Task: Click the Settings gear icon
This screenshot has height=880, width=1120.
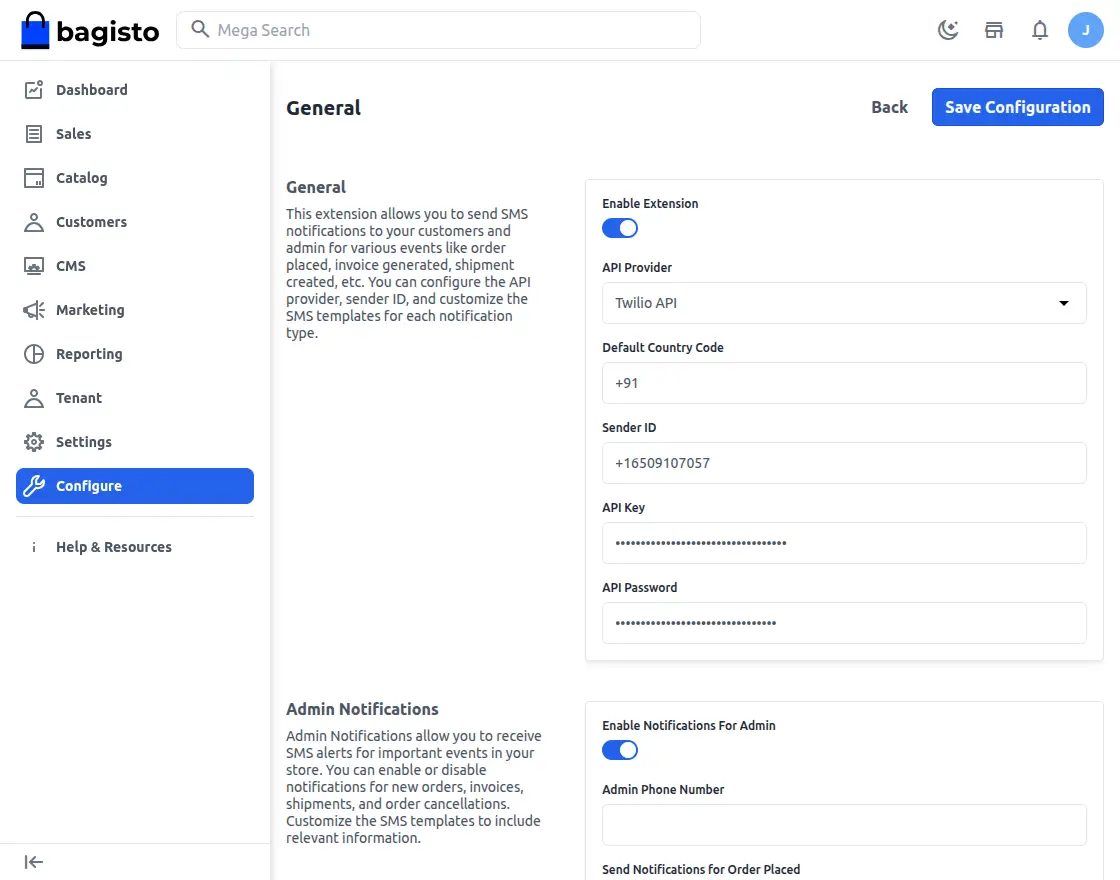Action: pos(34,442)
